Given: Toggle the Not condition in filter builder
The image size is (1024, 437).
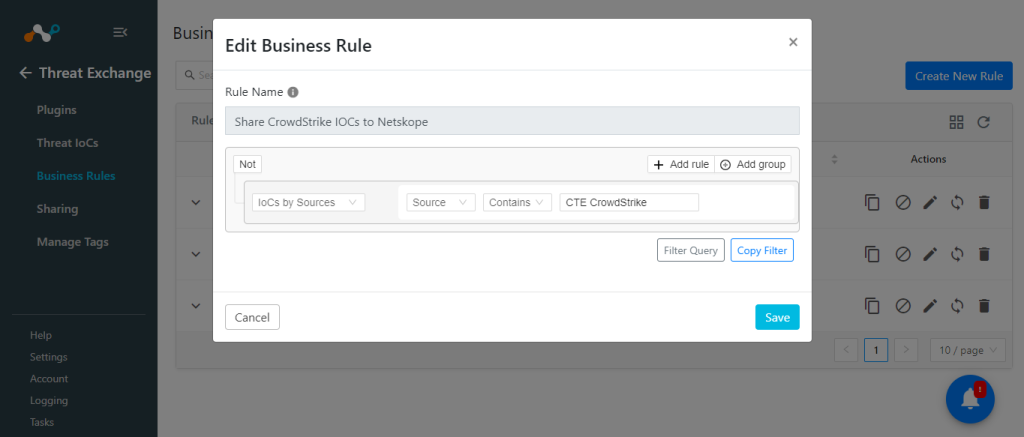Looking at the screenshot, I should (x=248, y=165).
